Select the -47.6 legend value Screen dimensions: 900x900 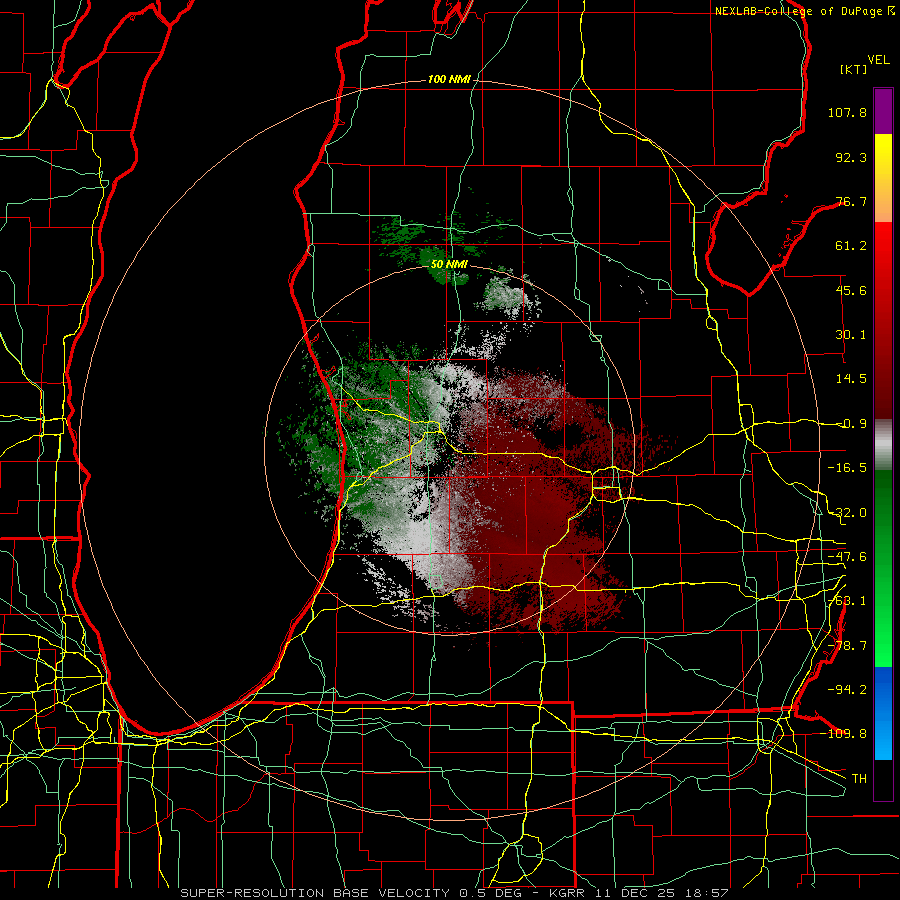point(847,557)
